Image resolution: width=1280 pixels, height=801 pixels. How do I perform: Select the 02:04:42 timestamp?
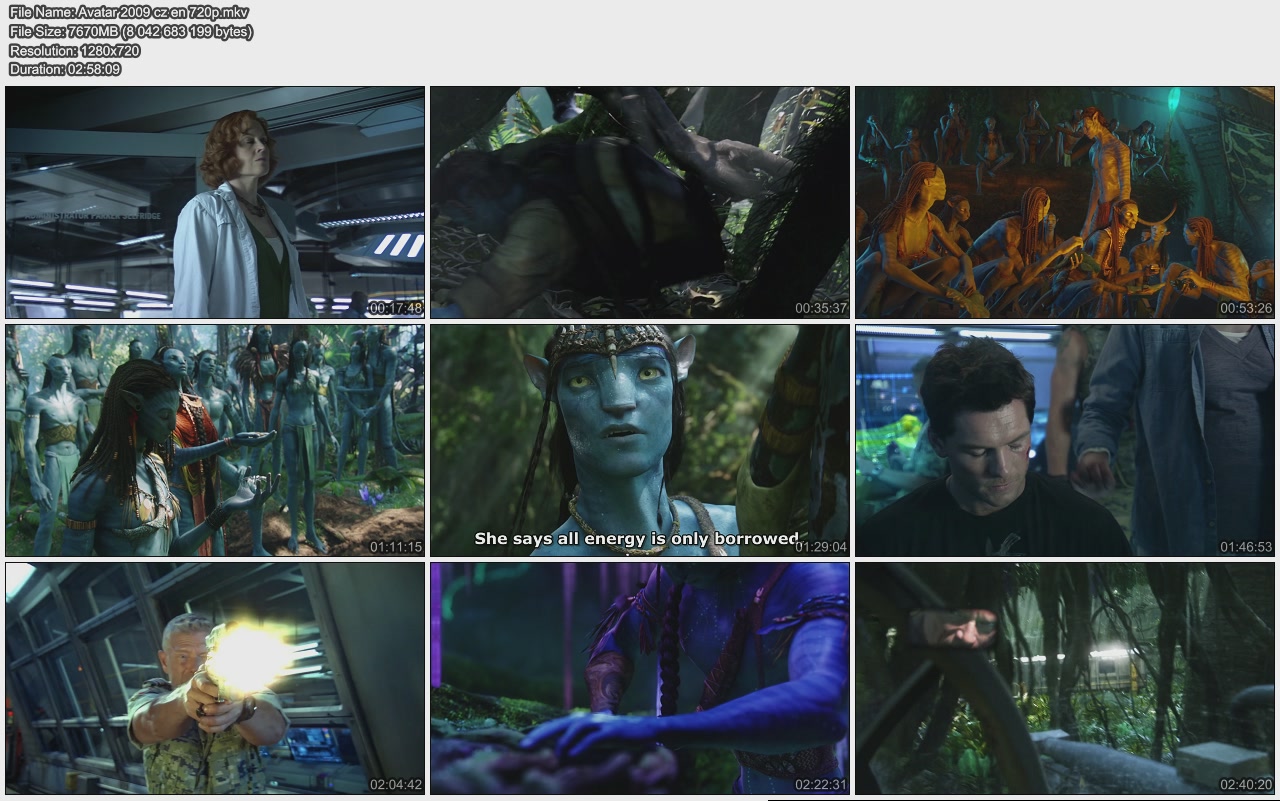click(395, 785)
